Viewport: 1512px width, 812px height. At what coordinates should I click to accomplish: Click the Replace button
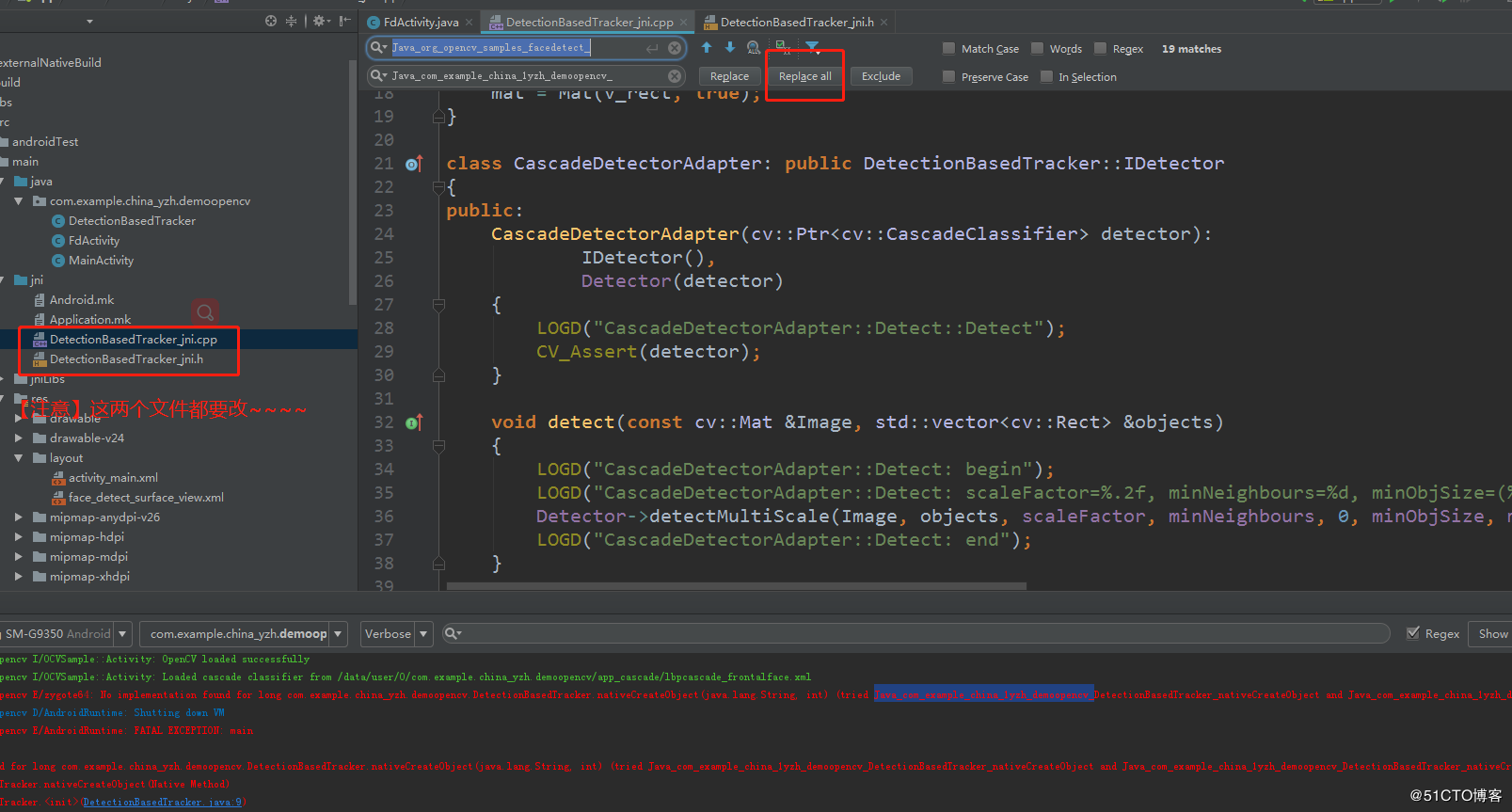click(729, 76)
